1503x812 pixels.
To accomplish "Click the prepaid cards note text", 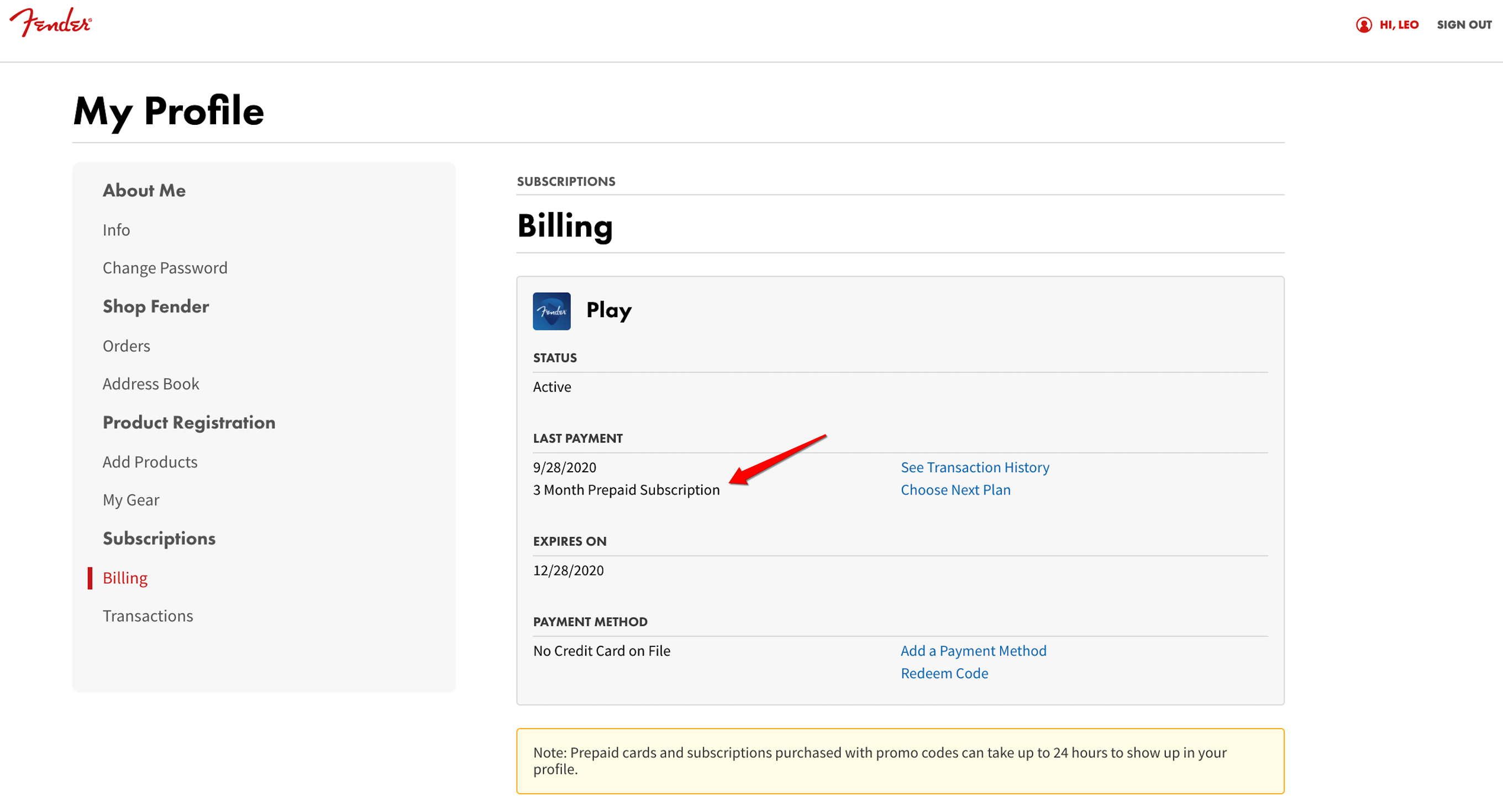I will [880, 761].
